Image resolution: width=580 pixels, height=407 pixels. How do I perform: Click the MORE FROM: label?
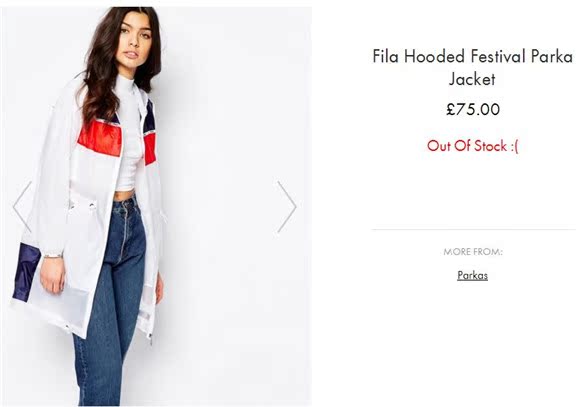(473, 252)
